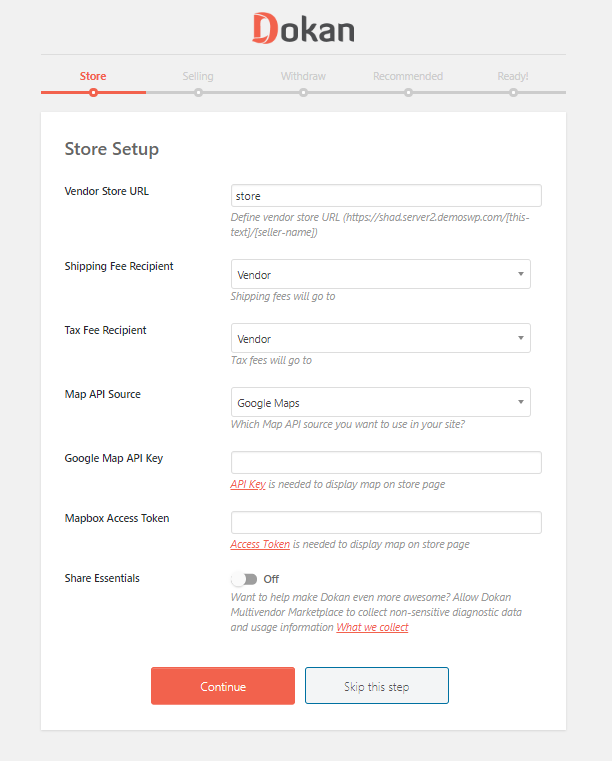
Task: Focus the Mapbox Access Token field
Action: (386, 523)
